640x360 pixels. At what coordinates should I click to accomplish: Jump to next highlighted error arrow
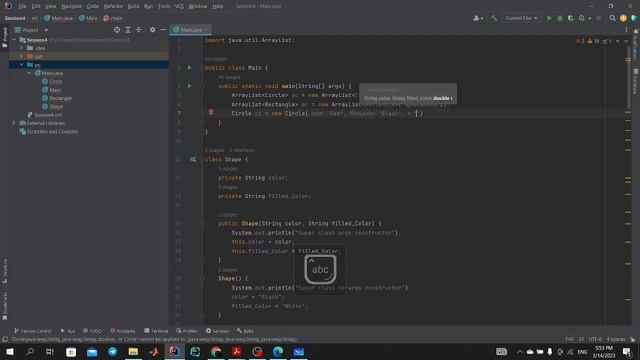[626, 41]
